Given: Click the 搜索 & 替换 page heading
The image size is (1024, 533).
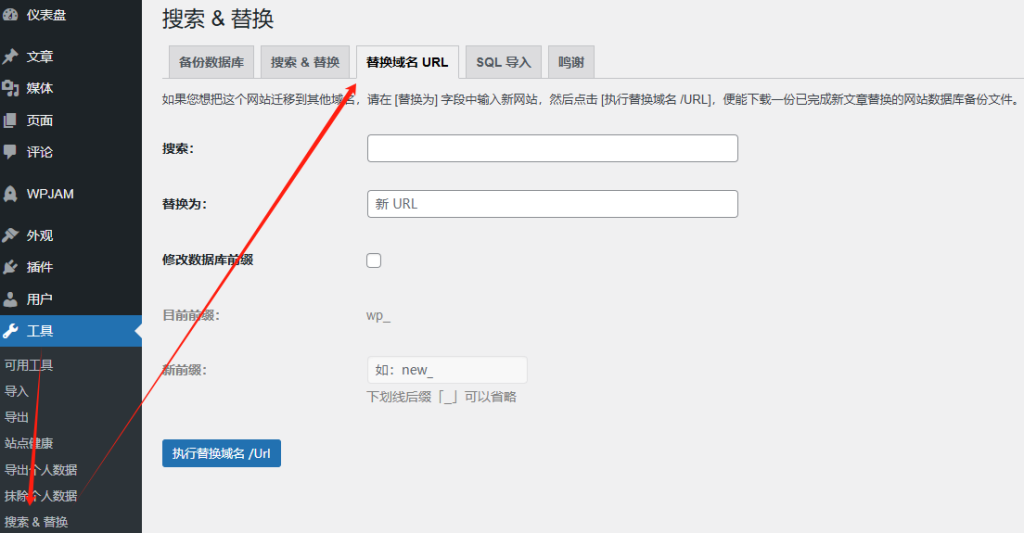Looking at the screenshot, I should [x=217, y=18].
